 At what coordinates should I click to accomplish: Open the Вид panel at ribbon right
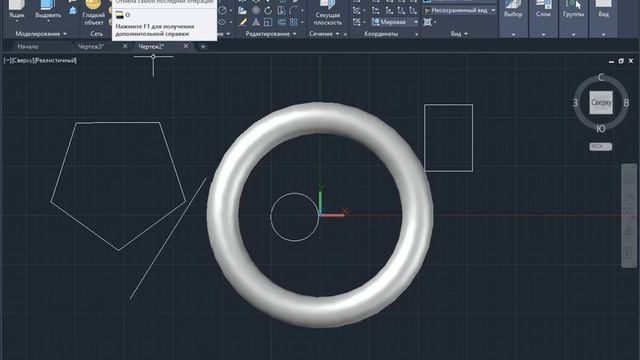(604, 18)
